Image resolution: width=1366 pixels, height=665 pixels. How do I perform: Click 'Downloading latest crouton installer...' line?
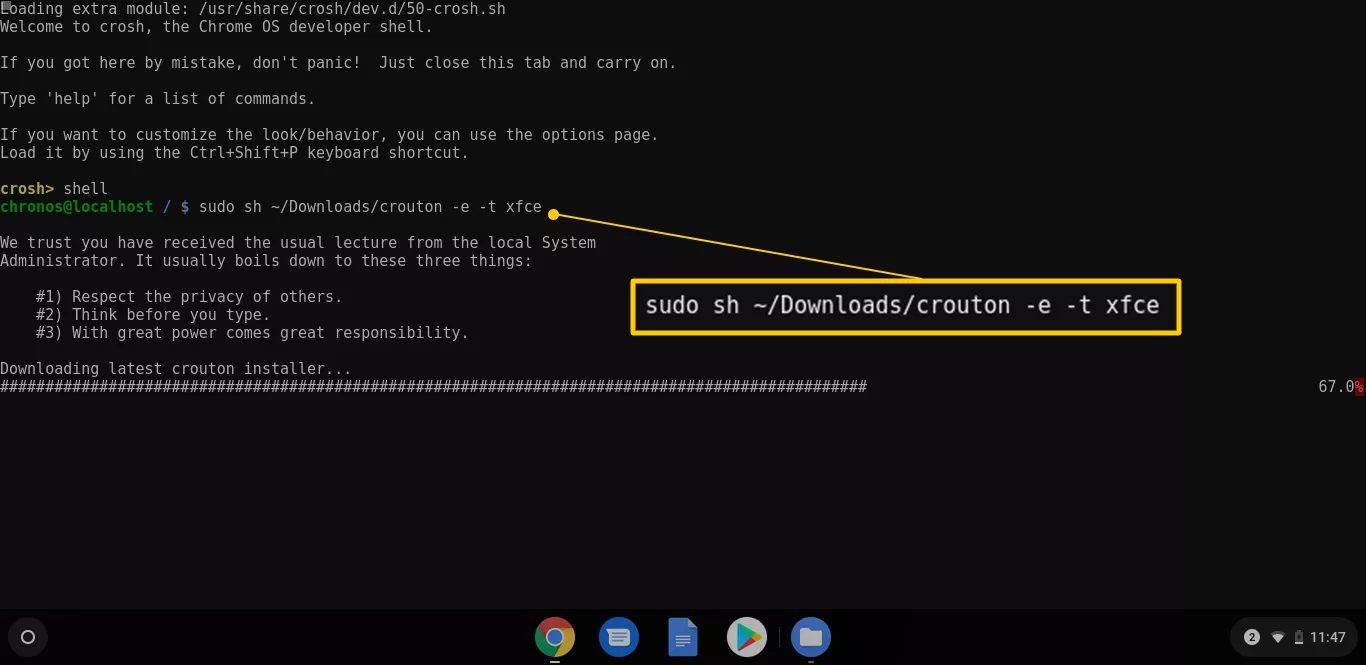(176, 369)
